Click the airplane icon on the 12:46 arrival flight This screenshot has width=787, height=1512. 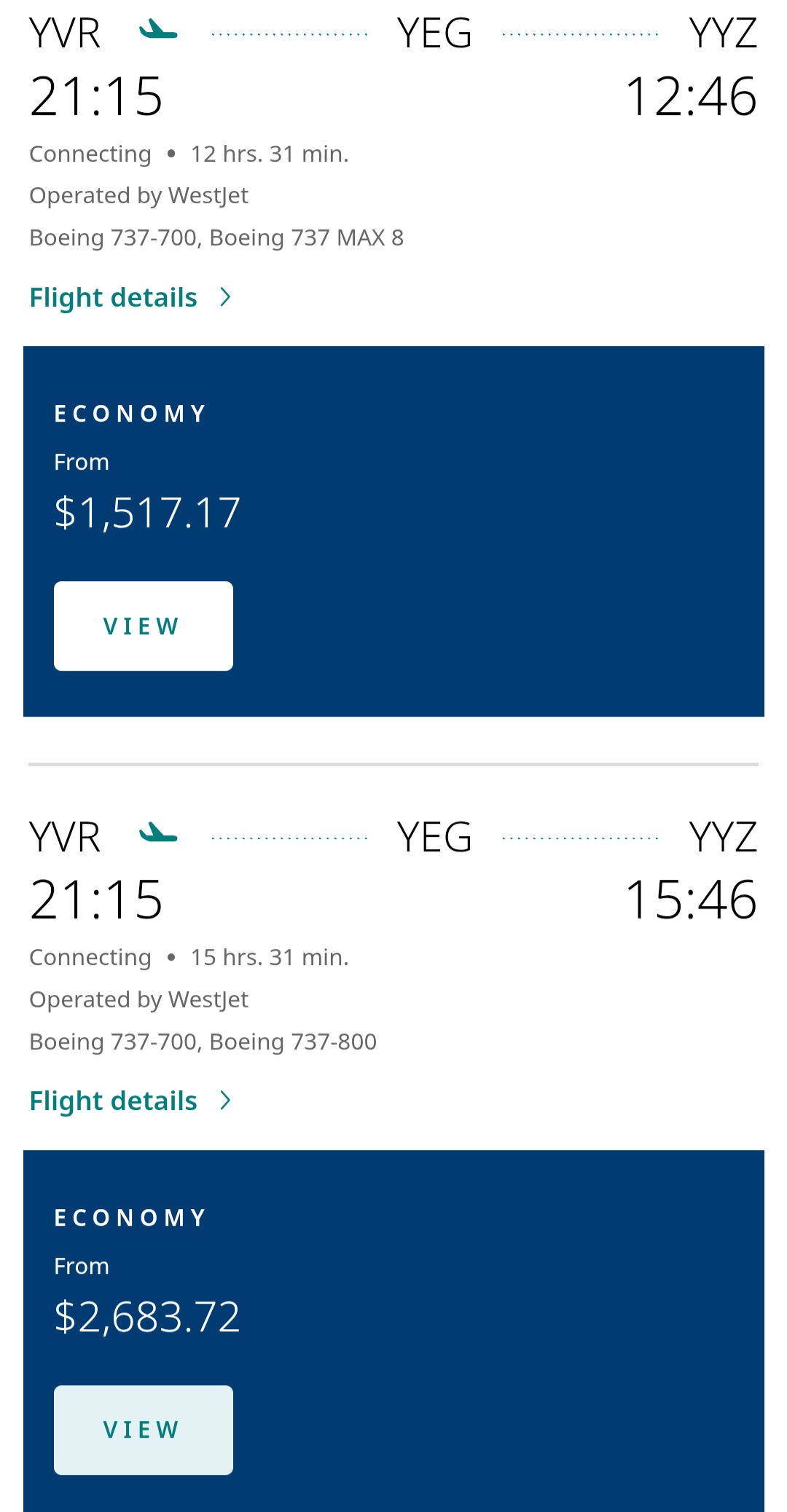pos(158,30)
